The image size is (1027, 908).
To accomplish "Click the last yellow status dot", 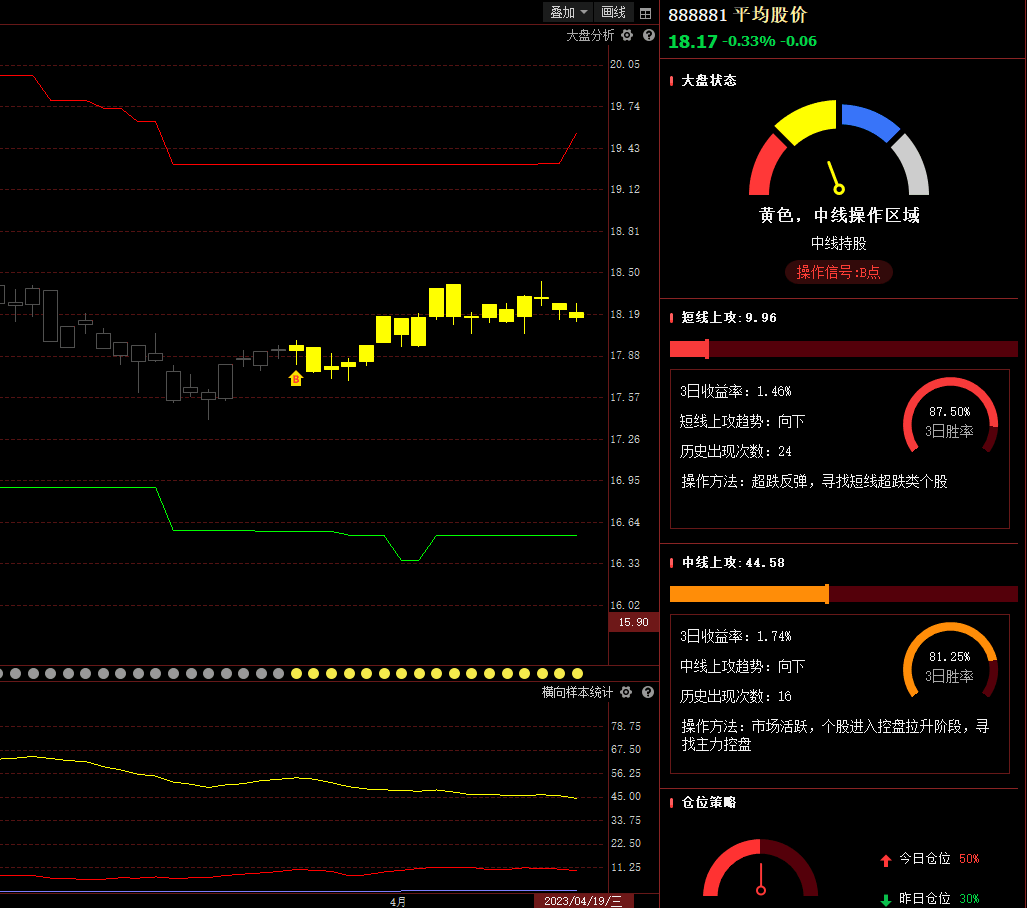I will [x=577, y=673].
